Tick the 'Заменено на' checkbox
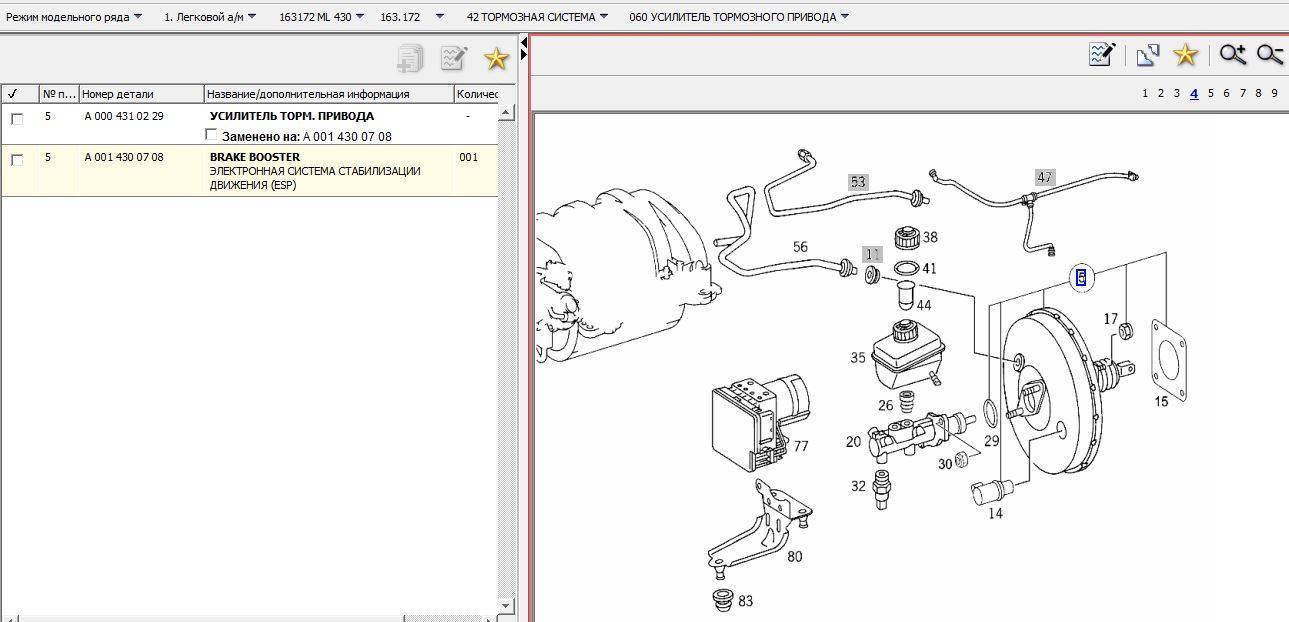Viewport: 1289px width, 622px height. tap(211, 135)
